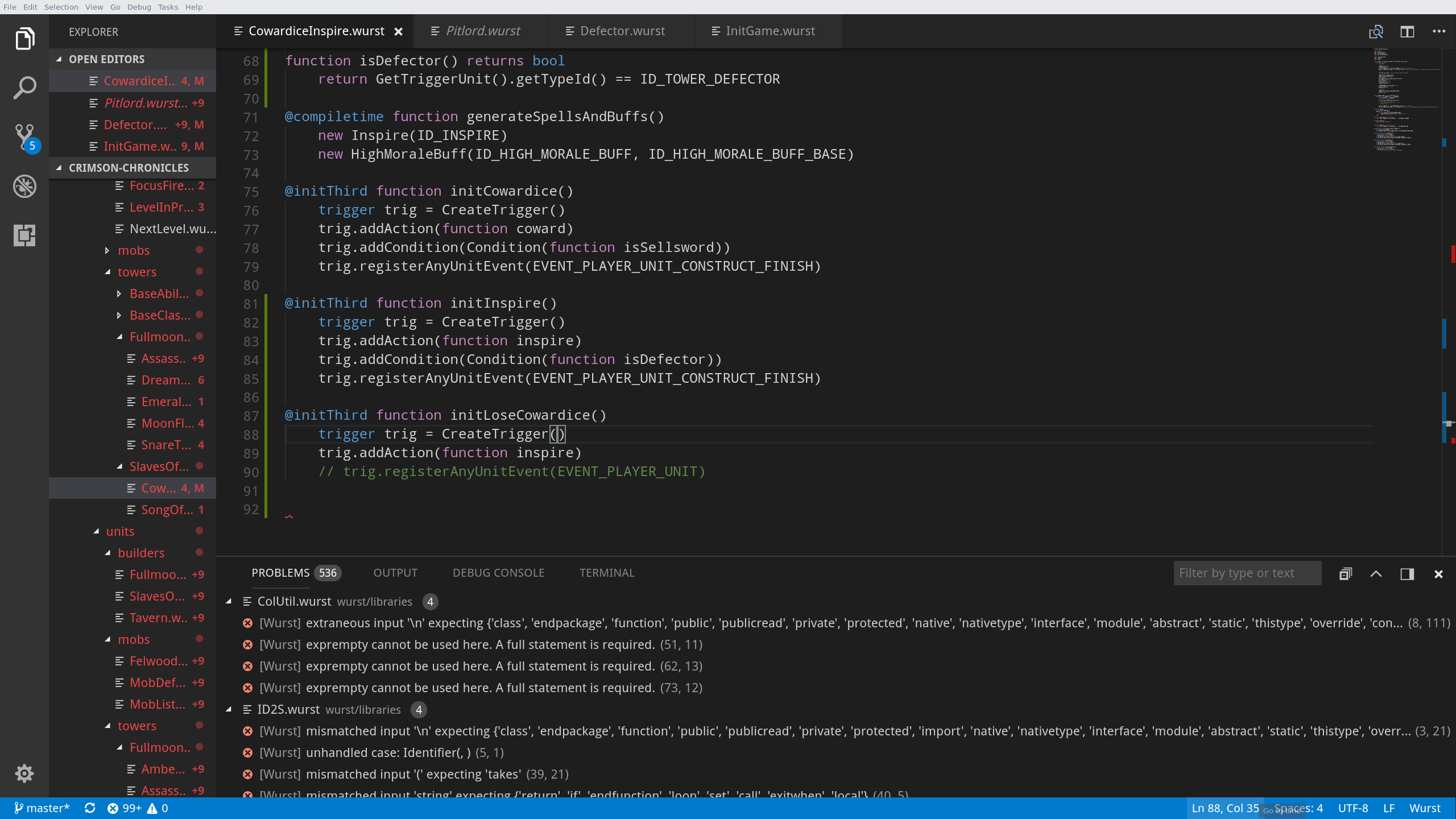Click the sync changes icon in status bar
Image resolution: width=1456 pixels, height=819 pixels.
coord(90,808)
